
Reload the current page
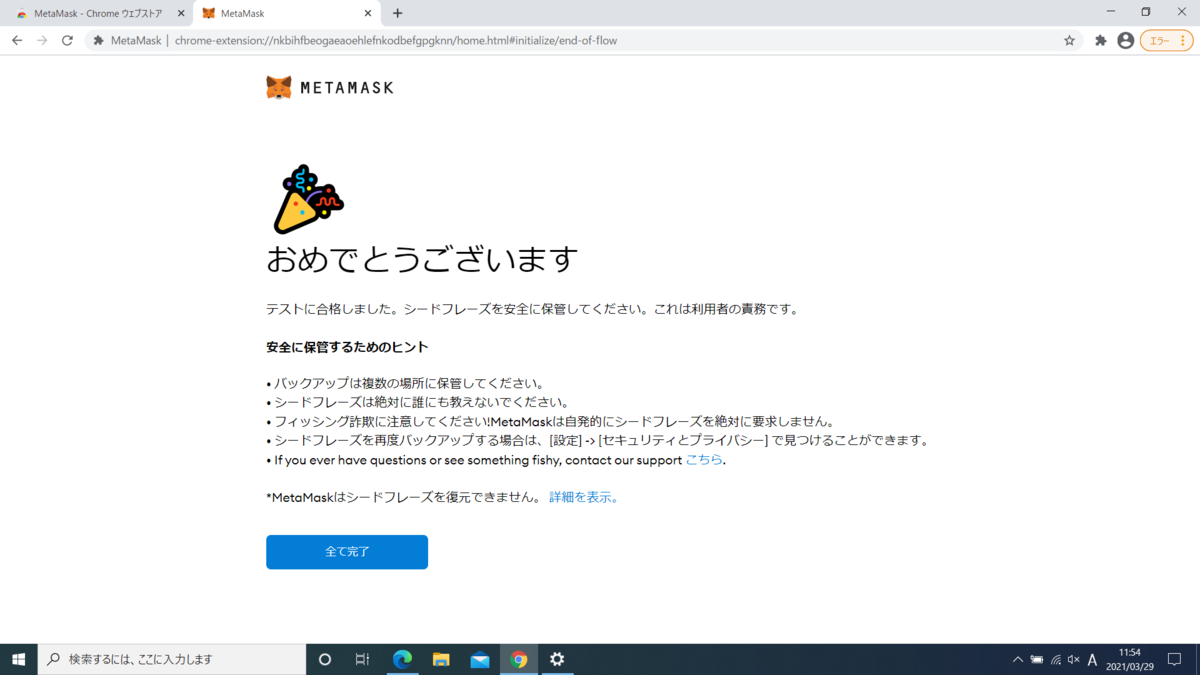click(x=67, y=41)
